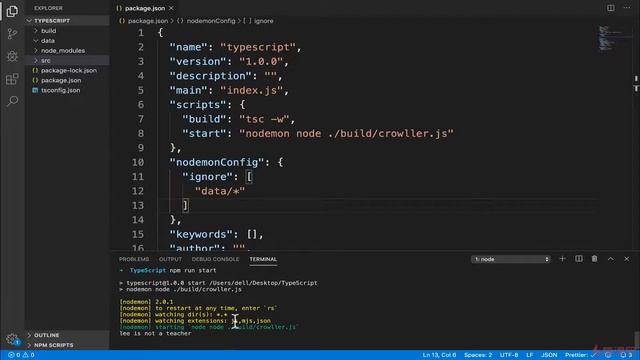Expand the NPM Scripts section
The width and height of the screenshot is (640, 360).
click(67, 345)
